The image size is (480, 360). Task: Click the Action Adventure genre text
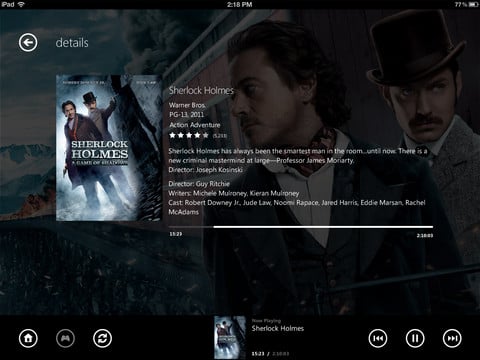coord(195,125)
